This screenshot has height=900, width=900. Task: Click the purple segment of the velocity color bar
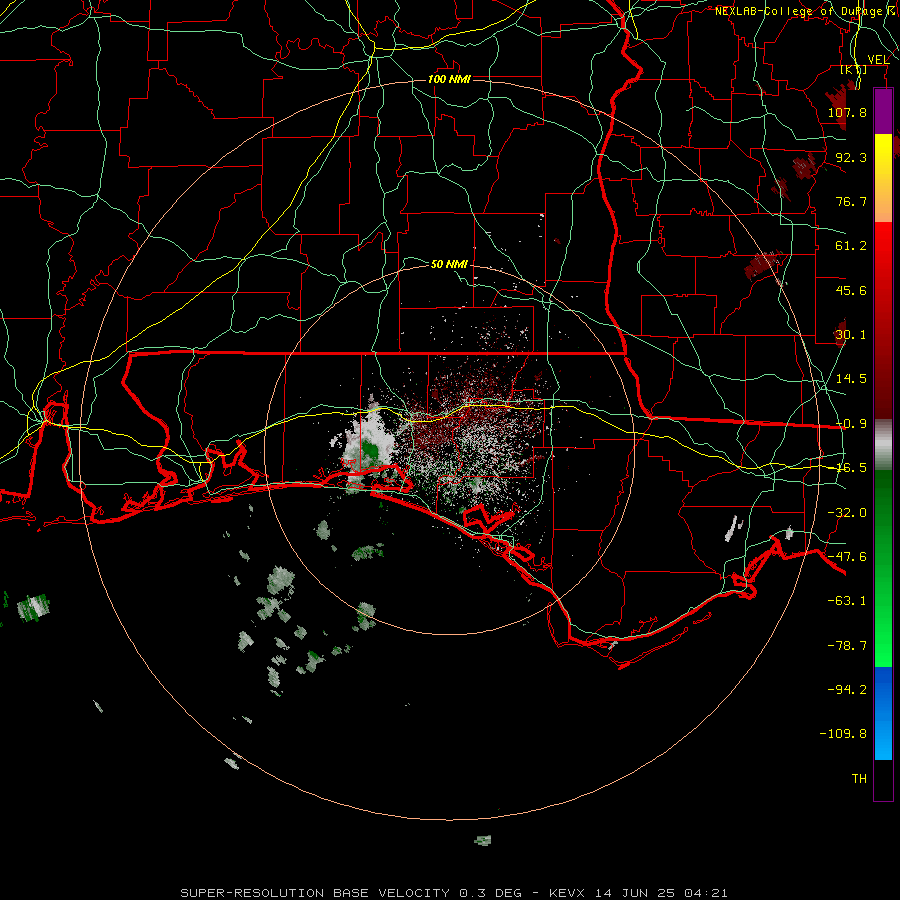tap(883, 111)
